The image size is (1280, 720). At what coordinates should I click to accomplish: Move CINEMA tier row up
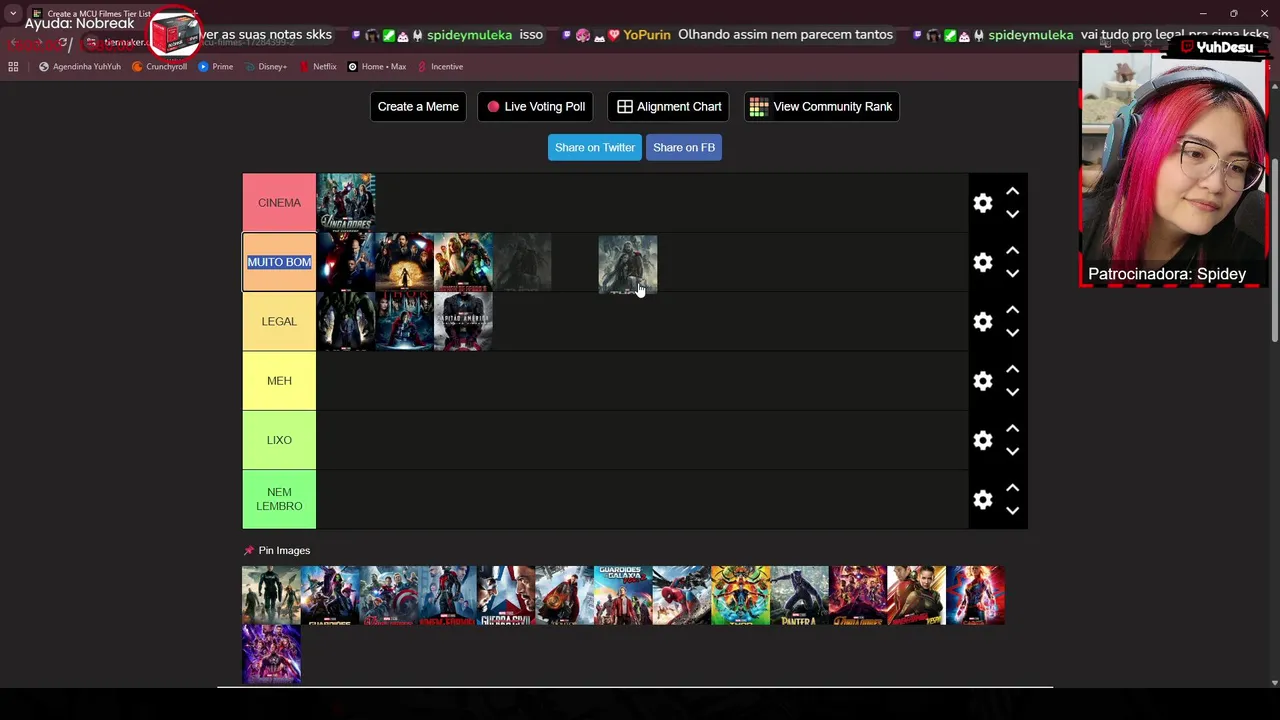click(x=1012, y=191)
